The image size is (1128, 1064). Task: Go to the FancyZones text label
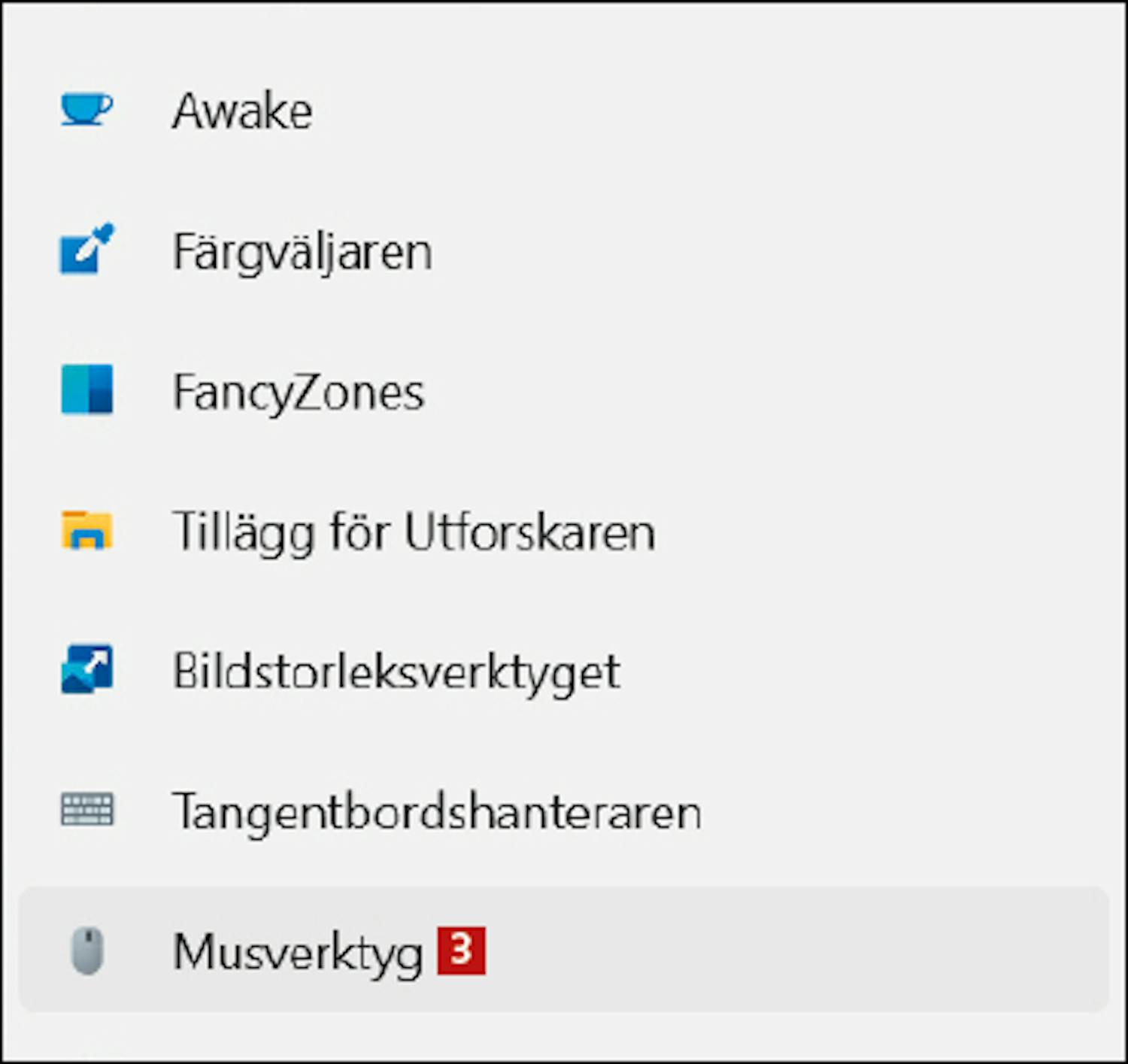[299, 392]
